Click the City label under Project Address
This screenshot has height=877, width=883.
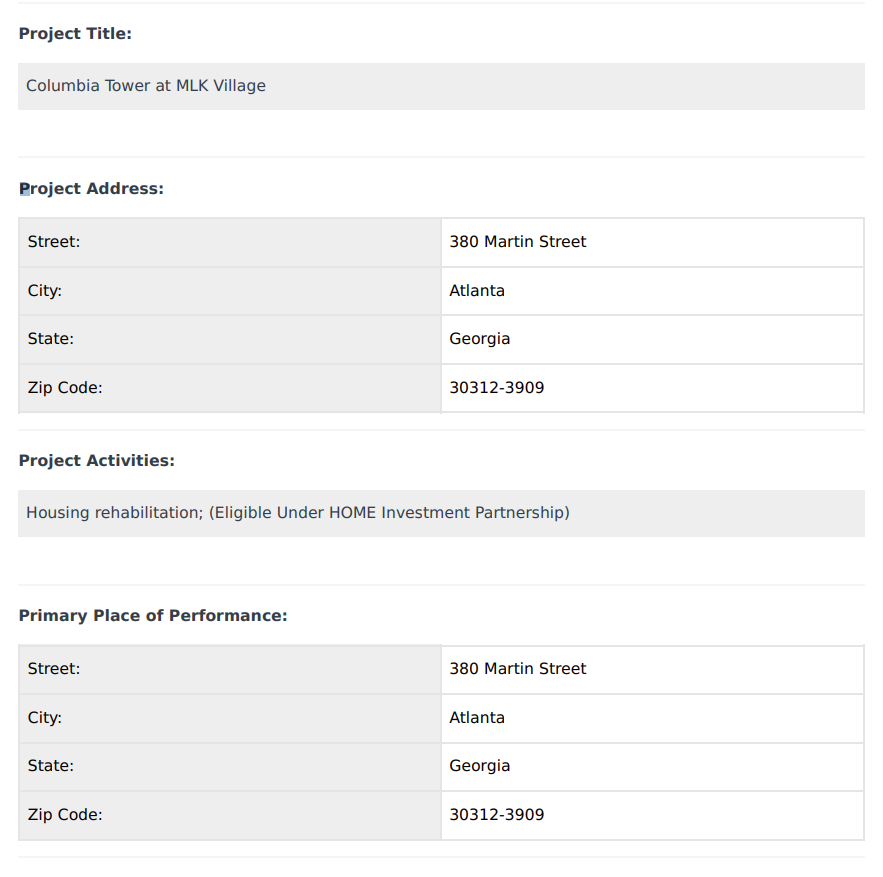click(x=44, y=291)
